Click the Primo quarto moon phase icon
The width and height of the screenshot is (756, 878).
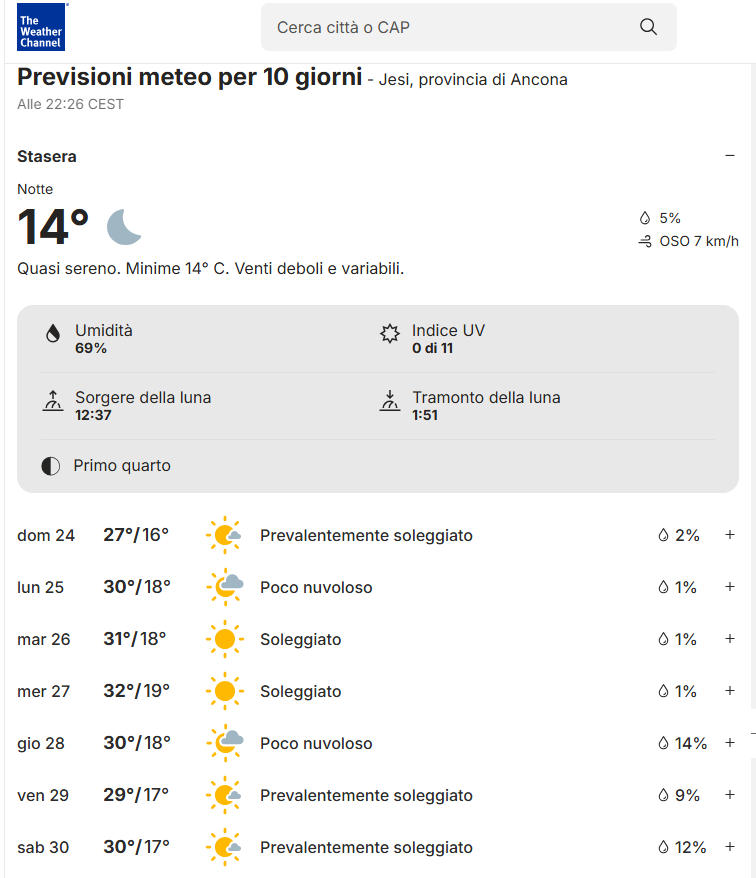point(50,466)
